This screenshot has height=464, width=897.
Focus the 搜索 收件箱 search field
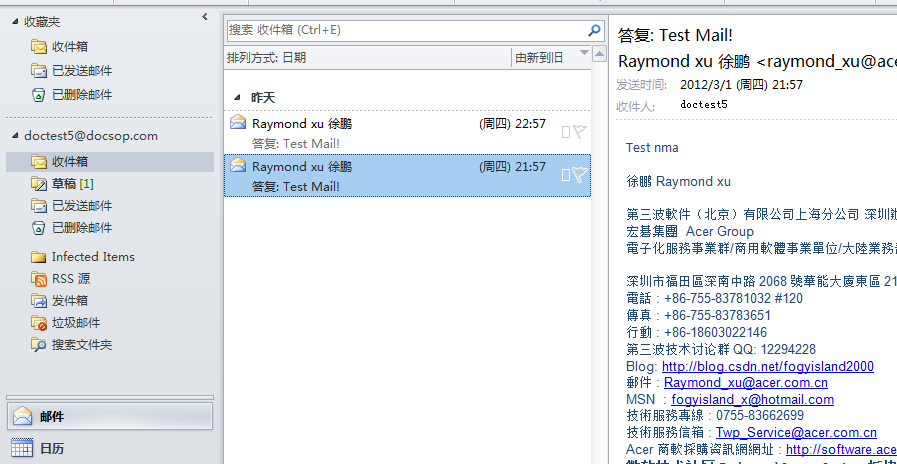407,30
